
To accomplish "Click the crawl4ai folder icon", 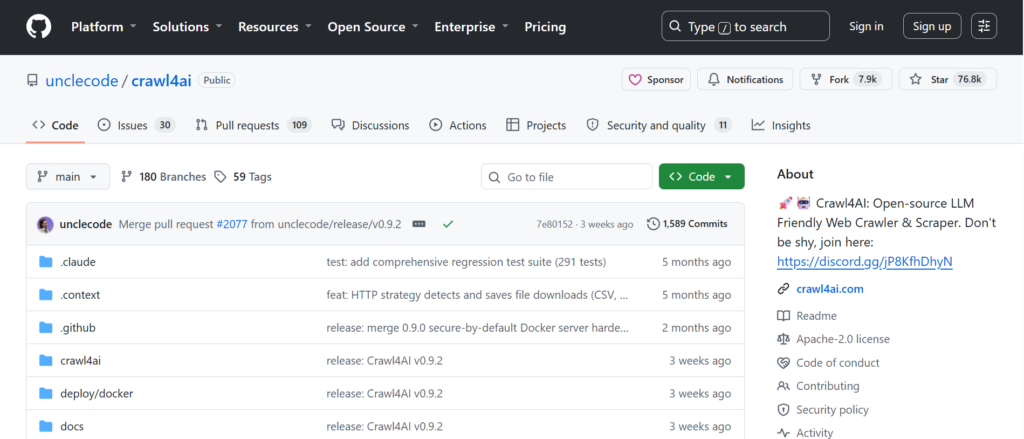I will (45, 361).
